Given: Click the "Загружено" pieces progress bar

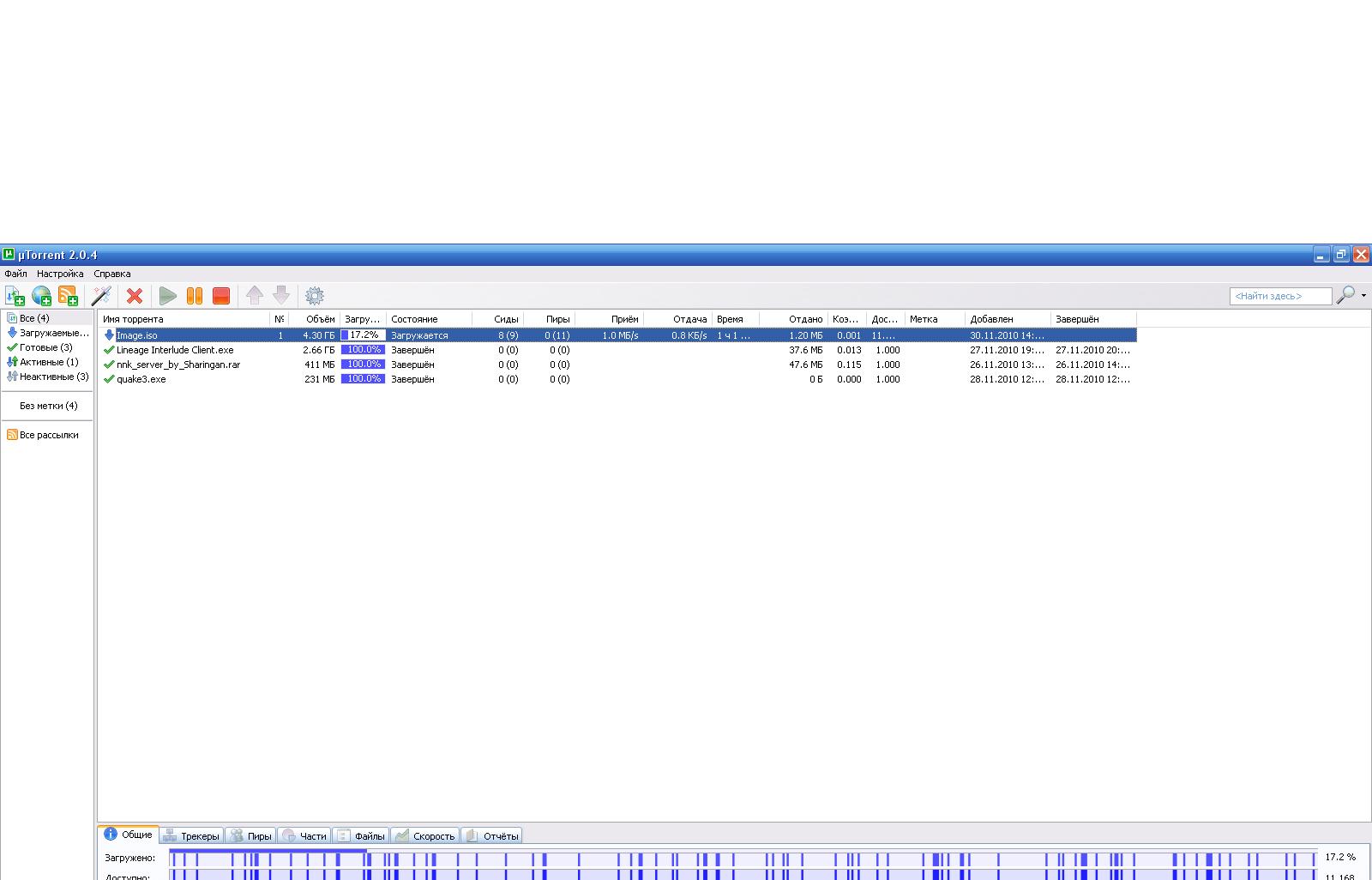Looking at the screenshot, I should 743,857.
